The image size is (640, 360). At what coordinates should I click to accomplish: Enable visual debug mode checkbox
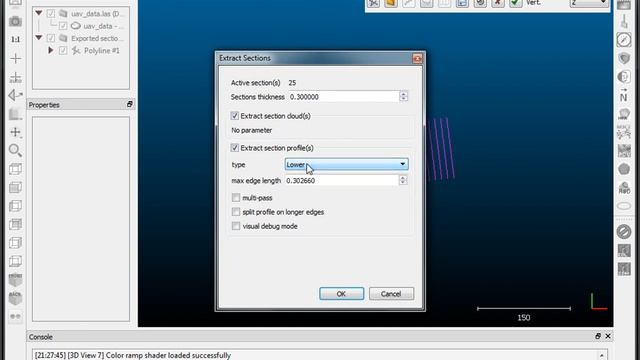click(x=236, y=226)
